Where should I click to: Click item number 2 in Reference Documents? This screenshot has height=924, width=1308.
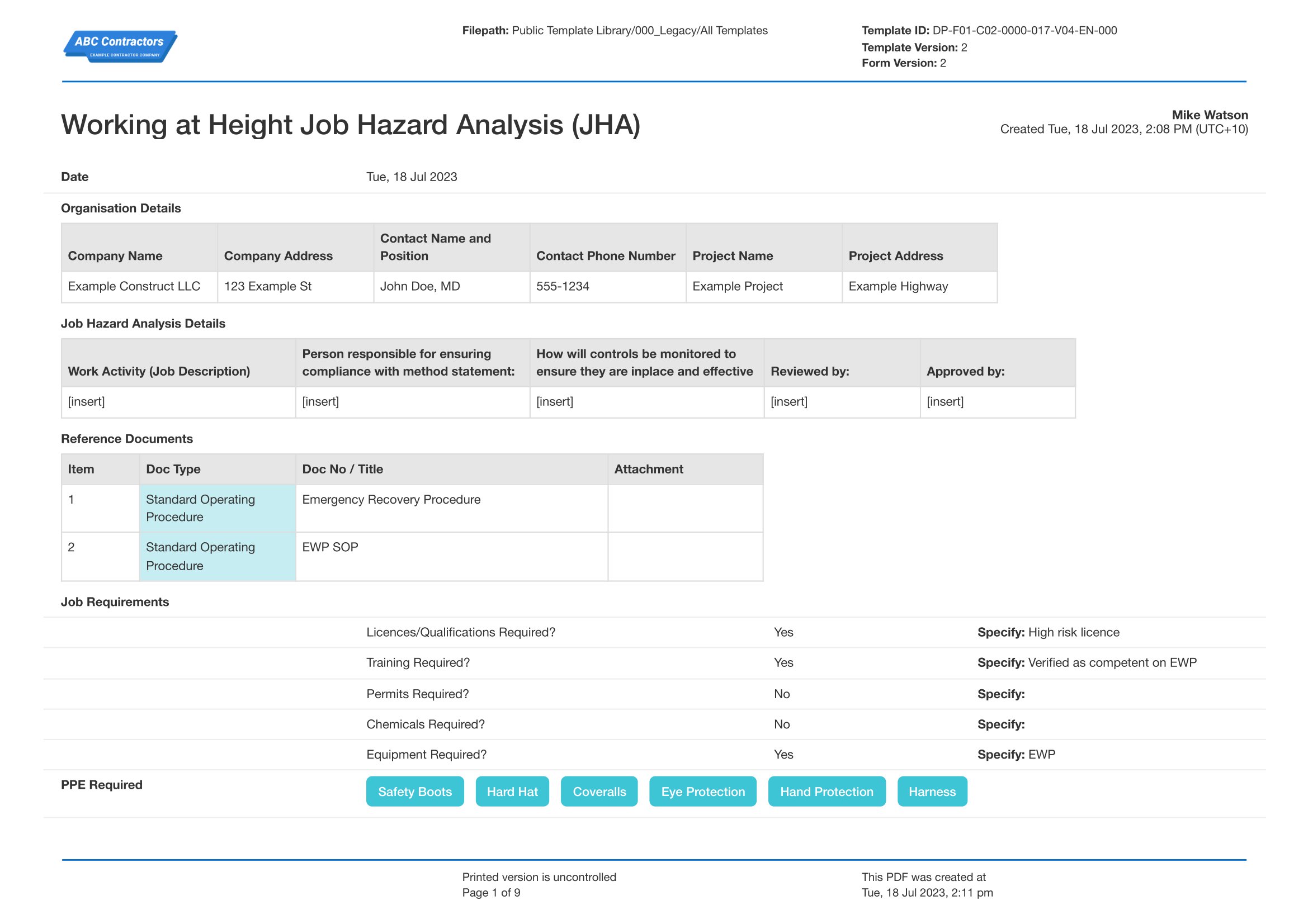click(x=71, y=547)
